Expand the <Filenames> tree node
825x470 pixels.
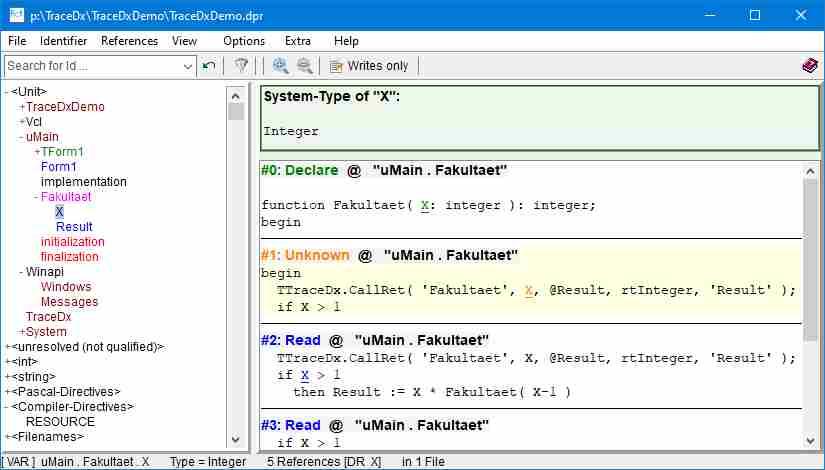7,437
